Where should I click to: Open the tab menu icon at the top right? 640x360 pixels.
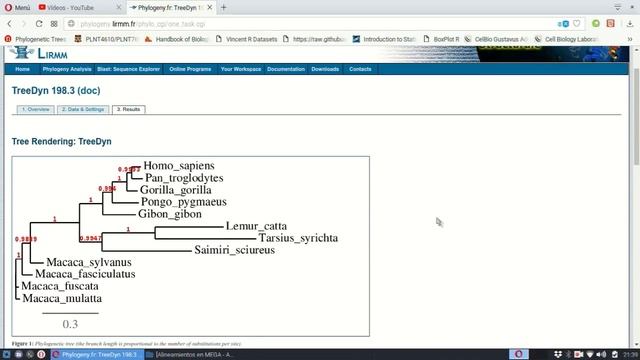618,7
